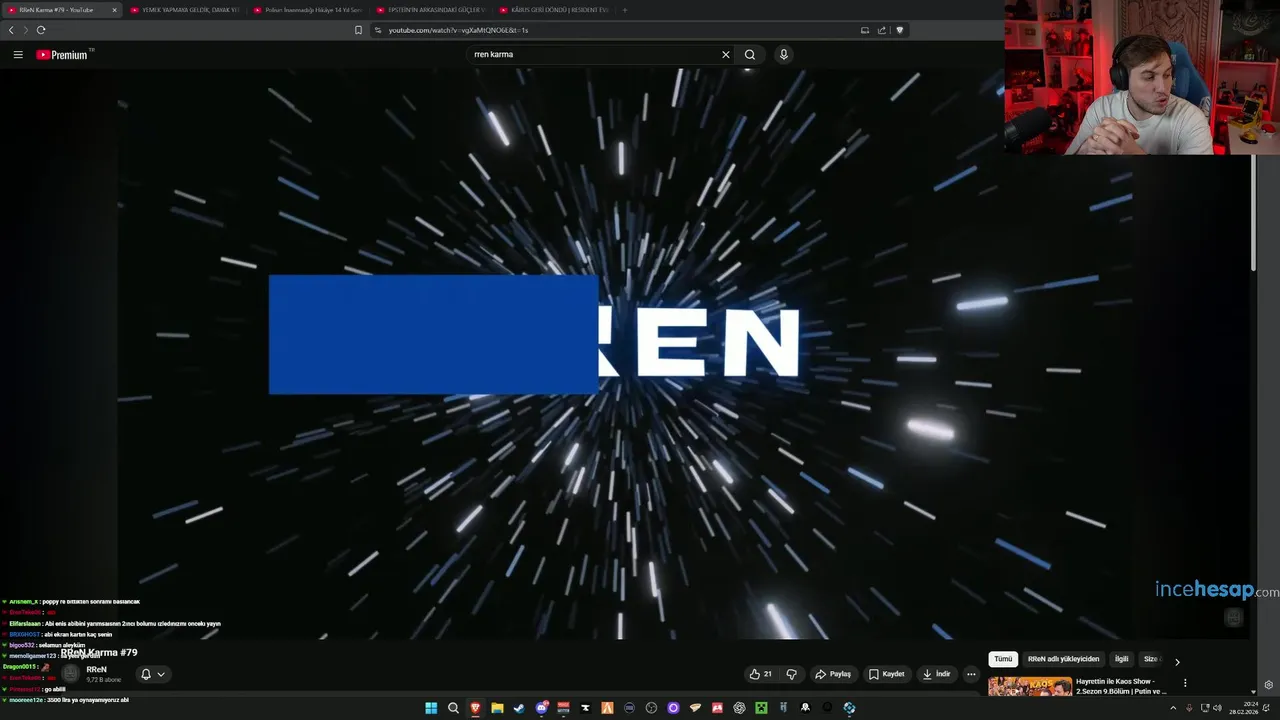
Task: Select the 'RReN adlı yükleyiciden' chip
Action: [x=1063, y=659]
